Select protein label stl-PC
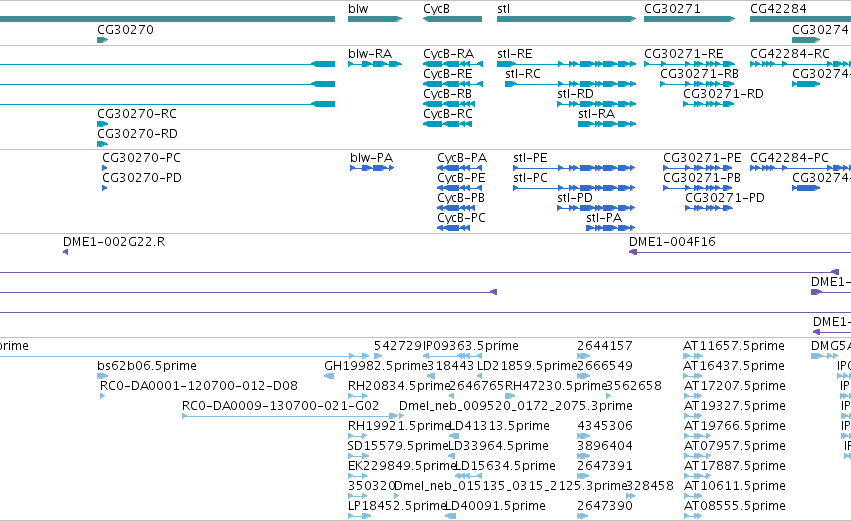This screenshot has width=851, height=521. [531, 178]
